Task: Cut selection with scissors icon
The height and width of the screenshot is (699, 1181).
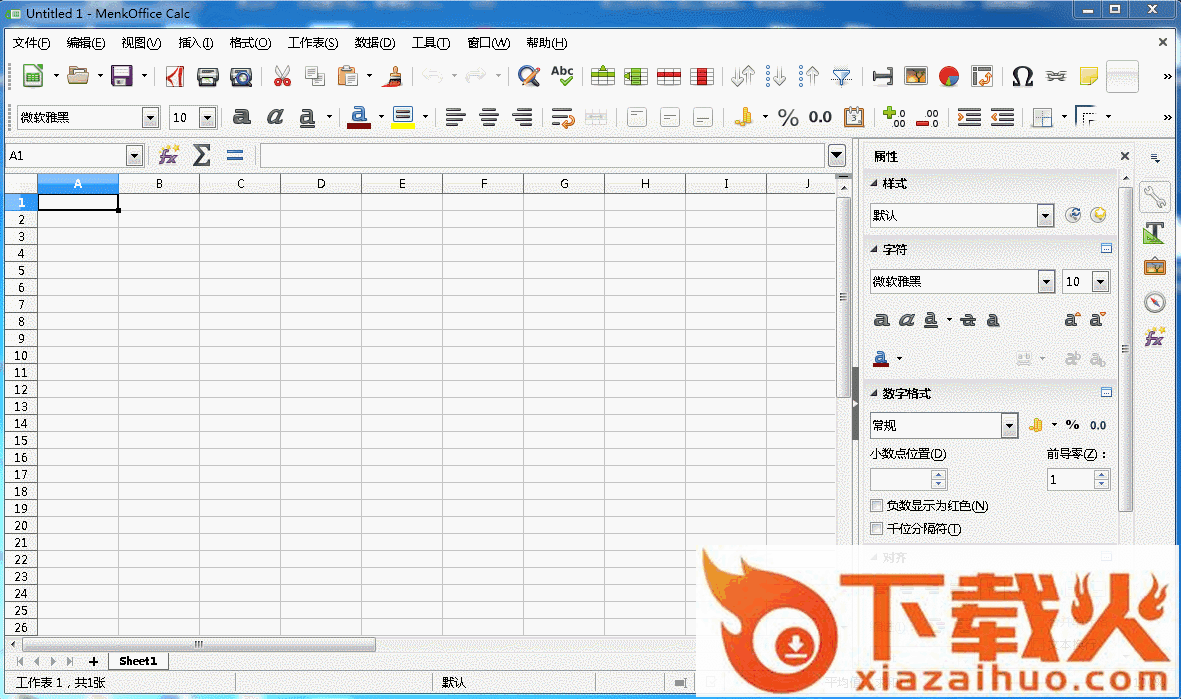Action: pyautogui.click(x=282, y=75)
